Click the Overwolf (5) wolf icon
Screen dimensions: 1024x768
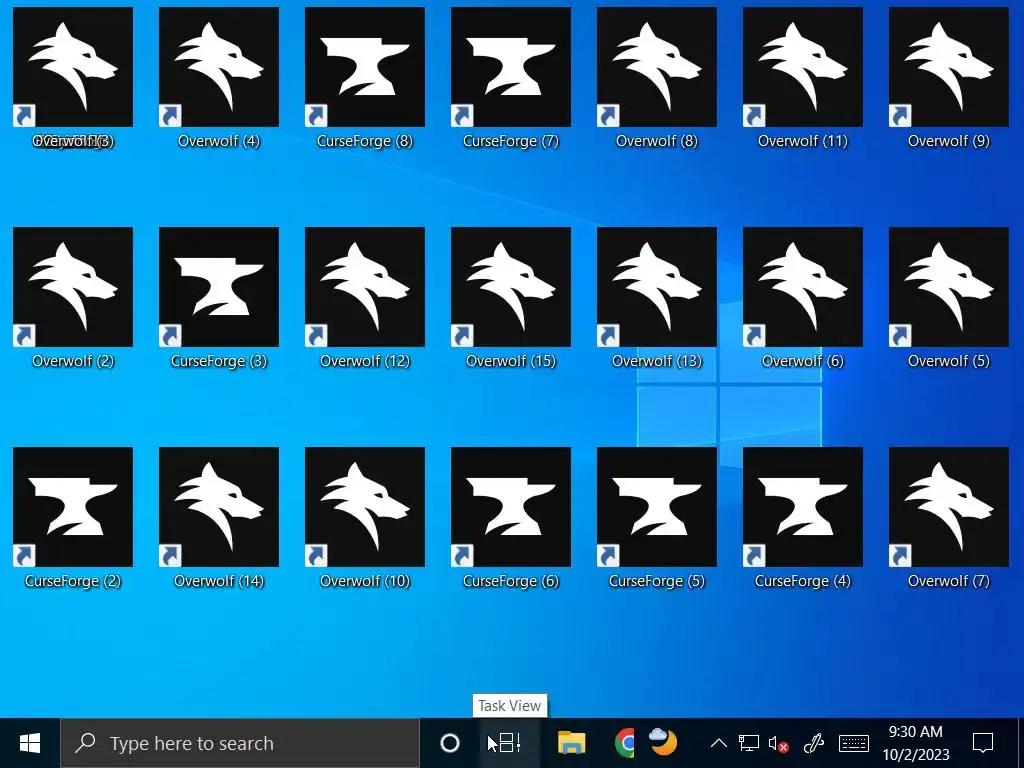(948, 287)
